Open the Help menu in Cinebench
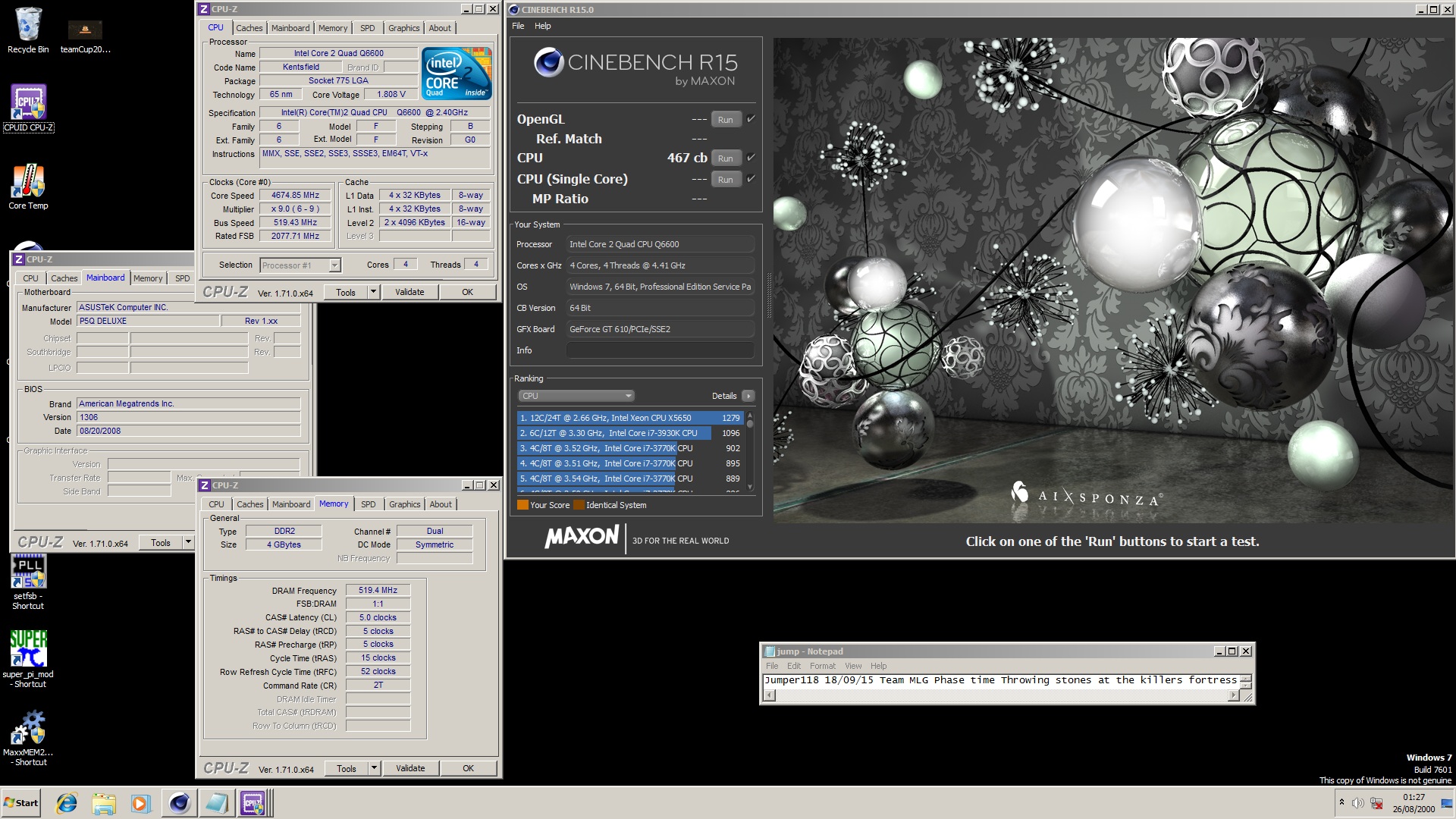This screenshot has height=819, width=1456. pos(543,26)
